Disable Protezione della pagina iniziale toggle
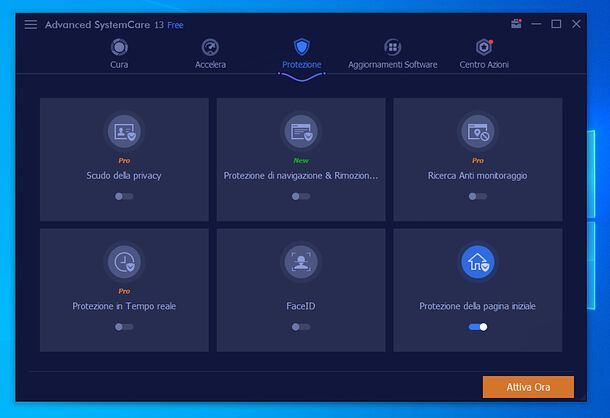Viewport: 610px width, 418px height. click(x=478, y=327)
